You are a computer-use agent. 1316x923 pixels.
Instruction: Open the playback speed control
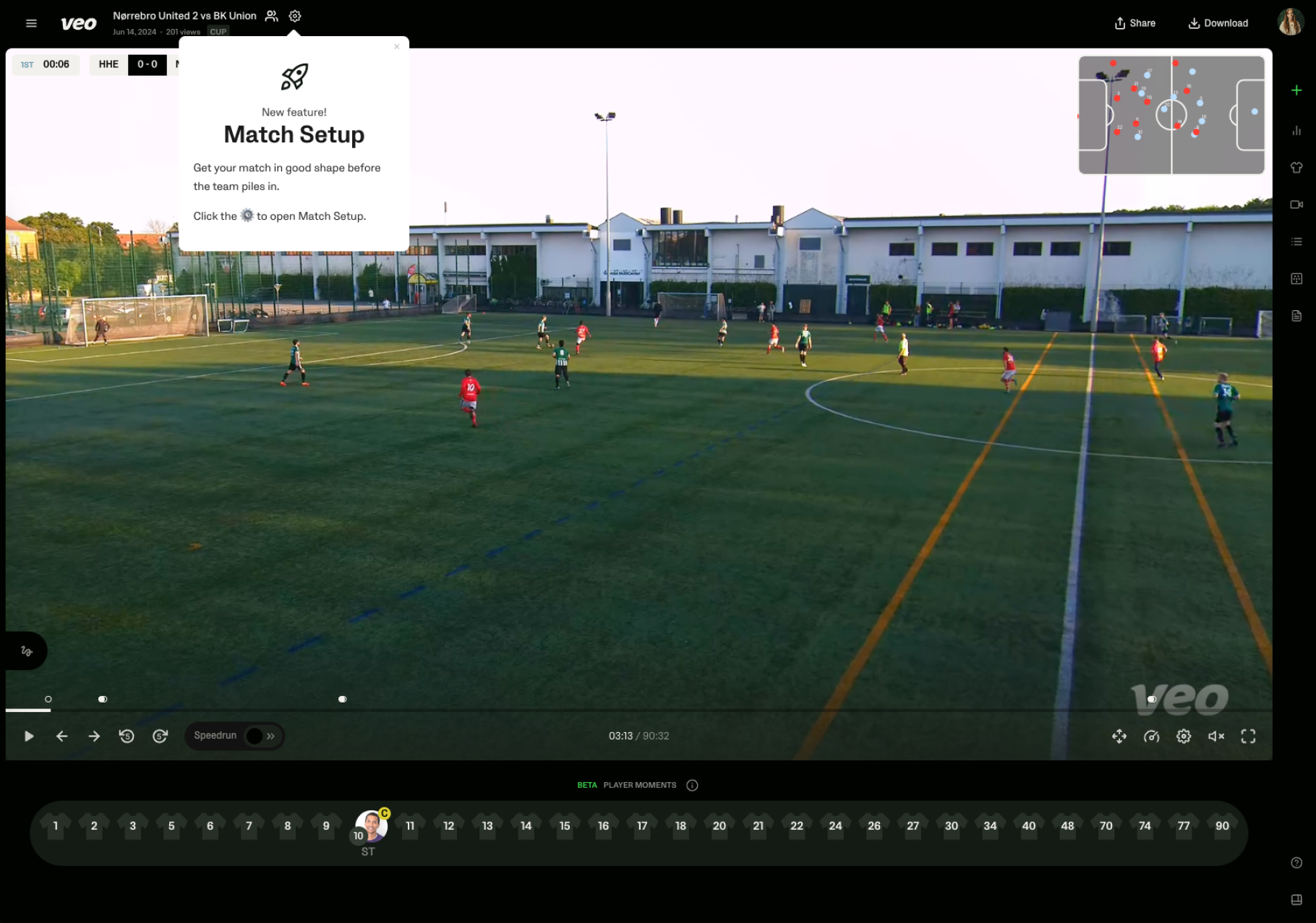click(x=1152, y=736)
